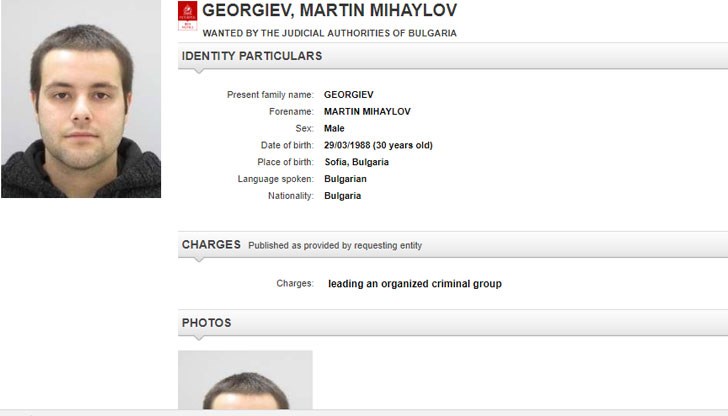Viewport: 728px width, 416px height.
Task: Click the forename value MARTIN MIHAYLOV
Action: (368, 111)
